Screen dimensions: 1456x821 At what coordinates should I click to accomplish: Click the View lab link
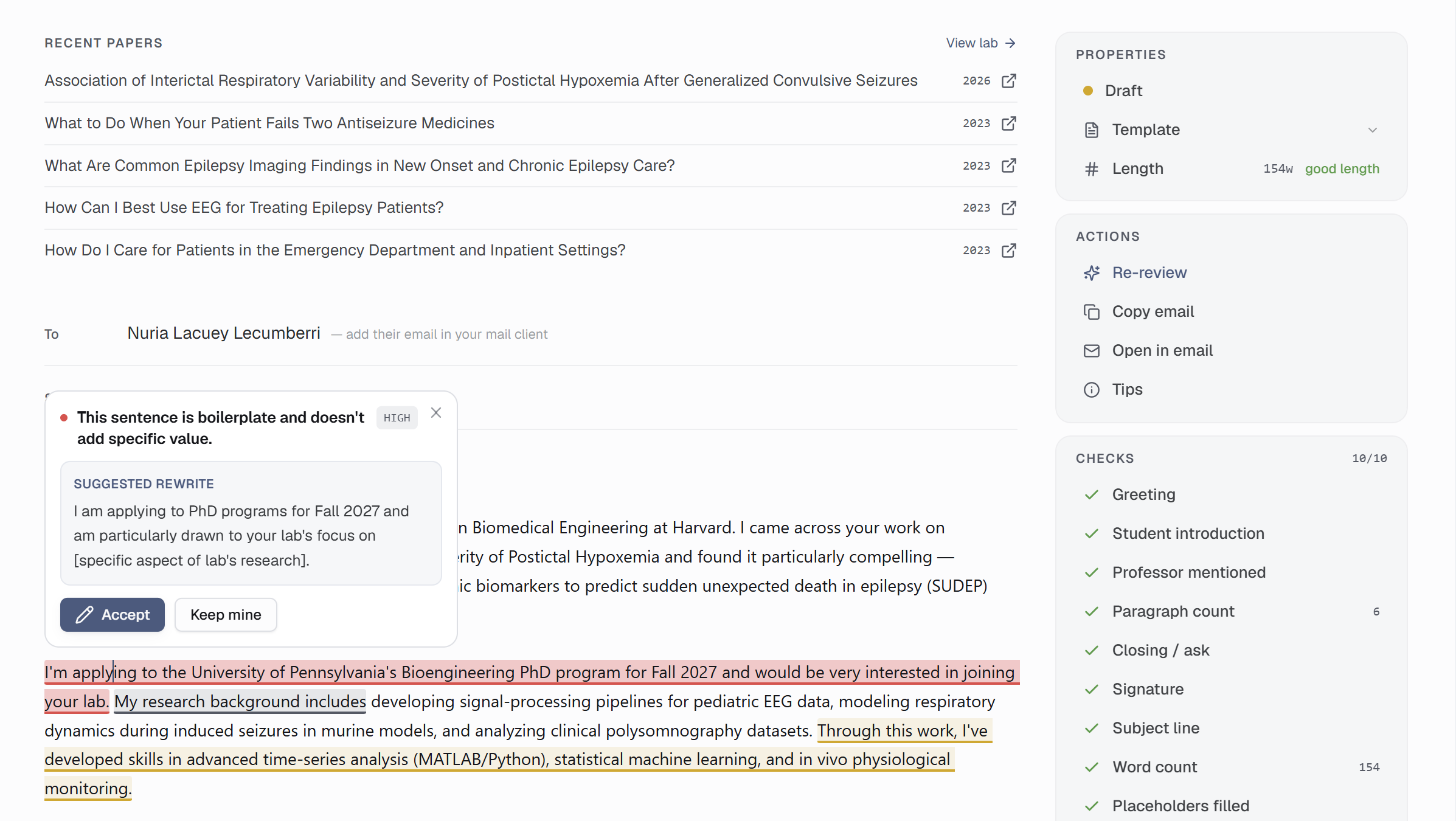point(980,43)
